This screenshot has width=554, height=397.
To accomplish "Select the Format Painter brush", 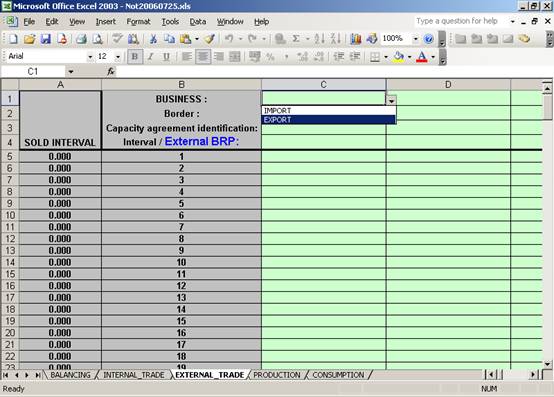I will [210, 39].
